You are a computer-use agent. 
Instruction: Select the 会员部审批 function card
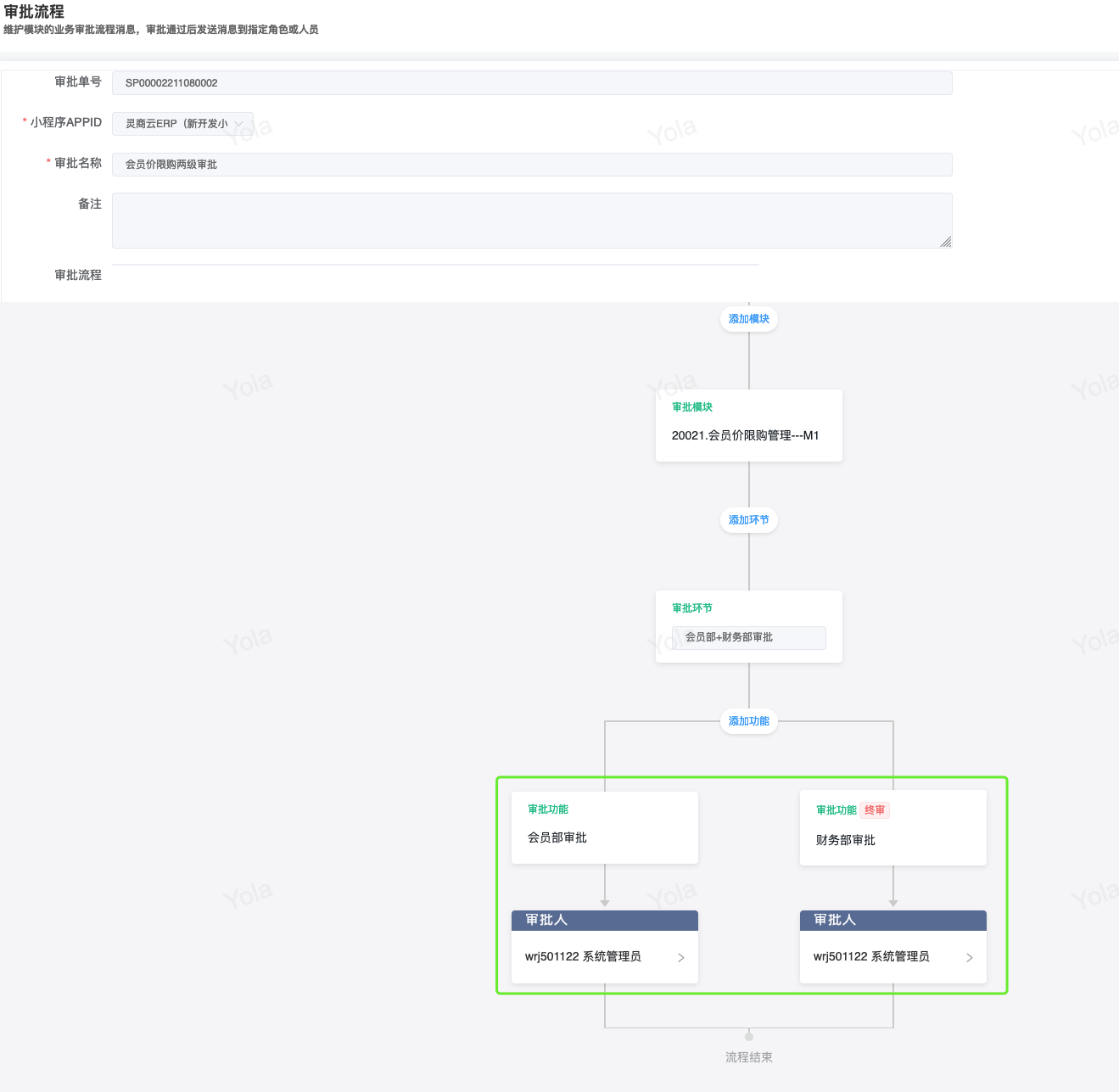(605, 828)
